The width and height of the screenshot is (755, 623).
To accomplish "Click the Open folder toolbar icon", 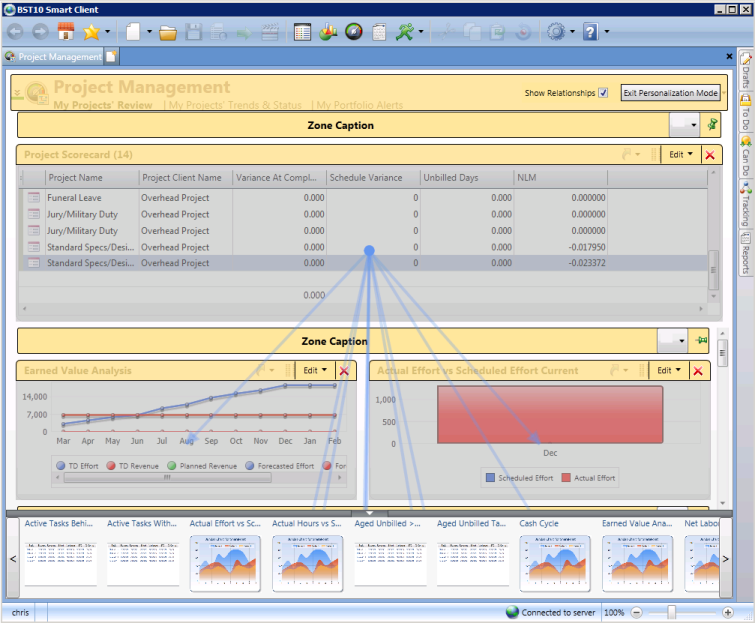I will click(x=168, y=32).
